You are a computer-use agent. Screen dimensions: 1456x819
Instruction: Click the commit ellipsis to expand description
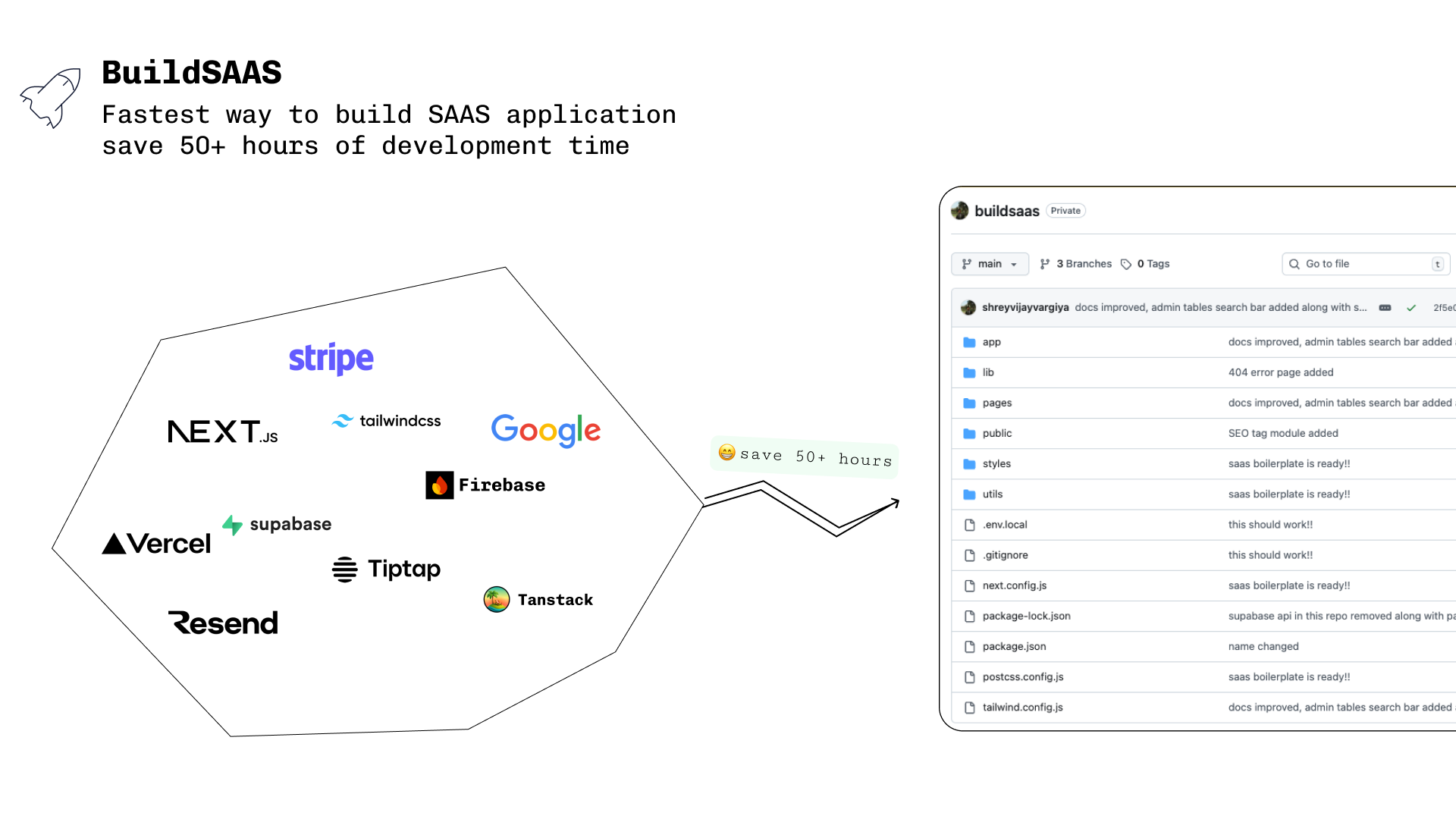1385,308
